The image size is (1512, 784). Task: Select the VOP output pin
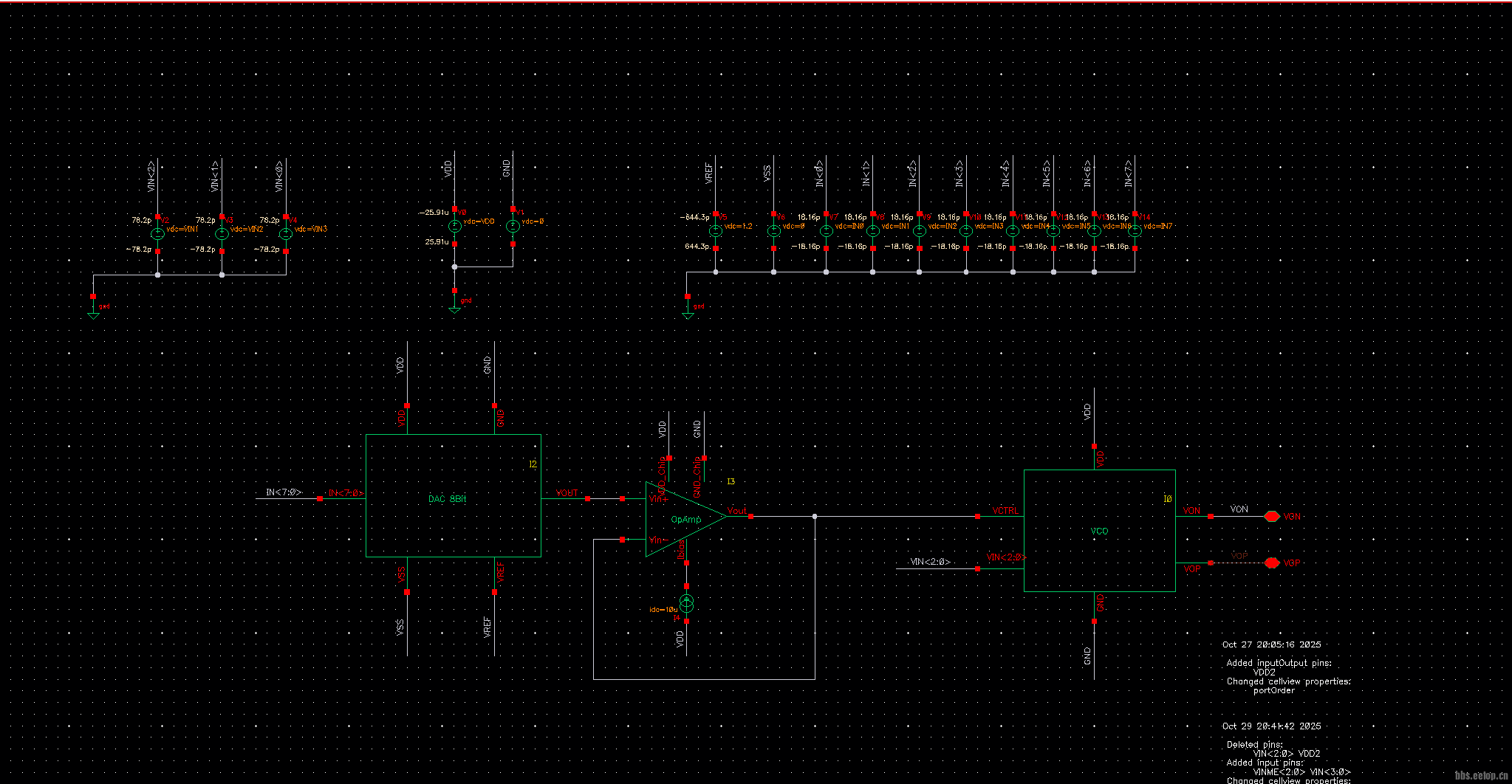(x=1271, y=563)
